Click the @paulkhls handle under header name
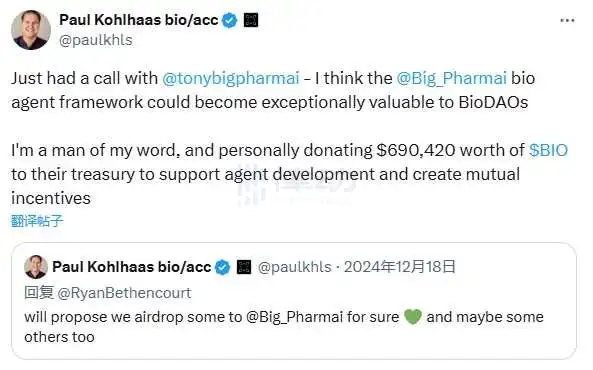This screenshot has height=370, width=593. [96, 40]
